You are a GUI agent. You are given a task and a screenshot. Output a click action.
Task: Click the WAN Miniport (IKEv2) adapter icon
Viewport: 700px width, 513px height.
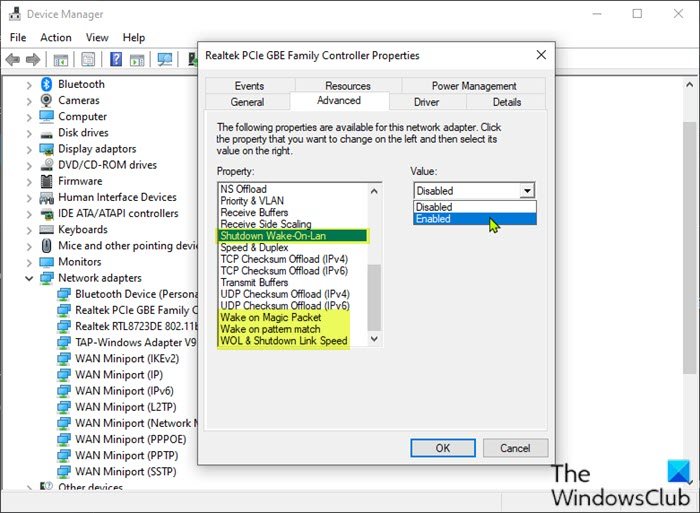click(x=64, y=359)
